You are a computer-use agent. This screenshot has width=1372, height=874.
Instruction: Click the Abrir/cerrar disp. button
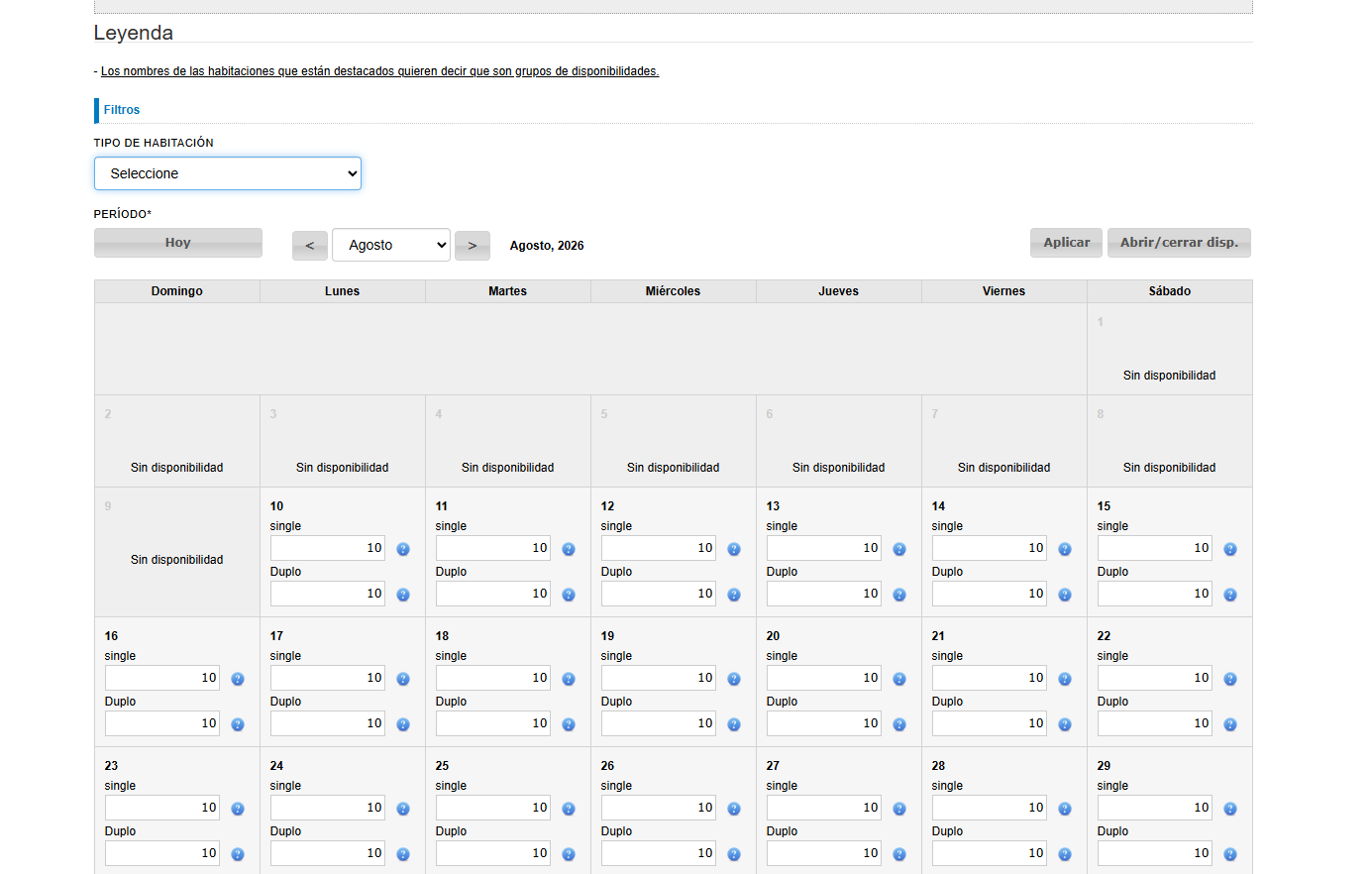[x=1179, y=243]
